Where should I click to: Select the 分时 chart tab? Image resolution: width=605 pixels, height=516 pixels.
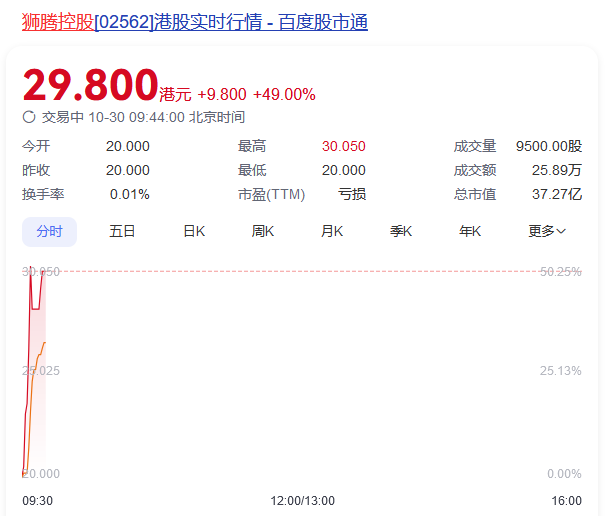pyautogui.click(x=49, y=231)
